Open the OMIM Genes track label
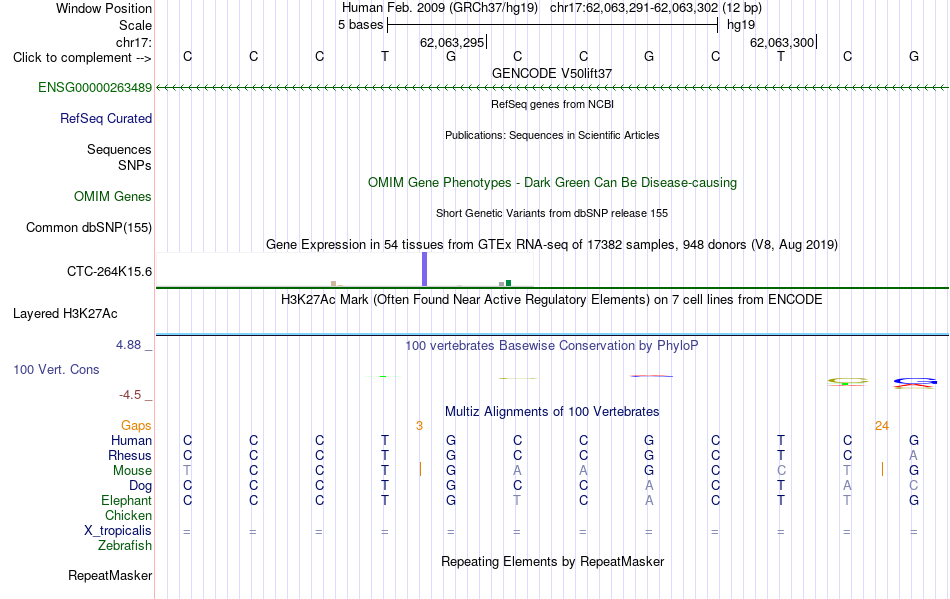Screen dimensions: 950x599 [x=113, y=197]
